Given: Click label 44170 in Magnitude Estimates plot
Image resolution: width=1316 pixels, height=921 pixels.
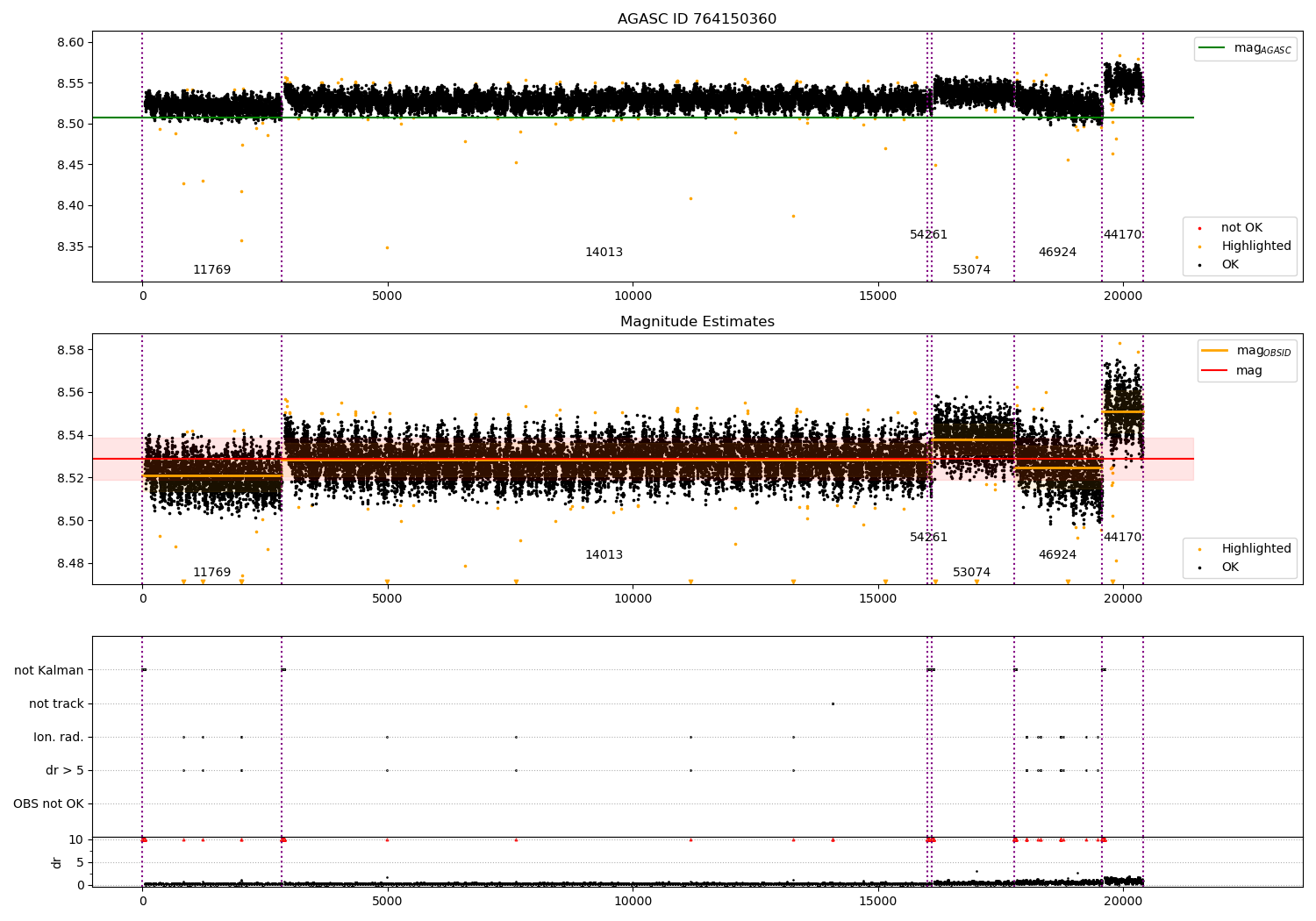Looking at the screenshot, I should pyautogui.click(x=1122, y=538).
